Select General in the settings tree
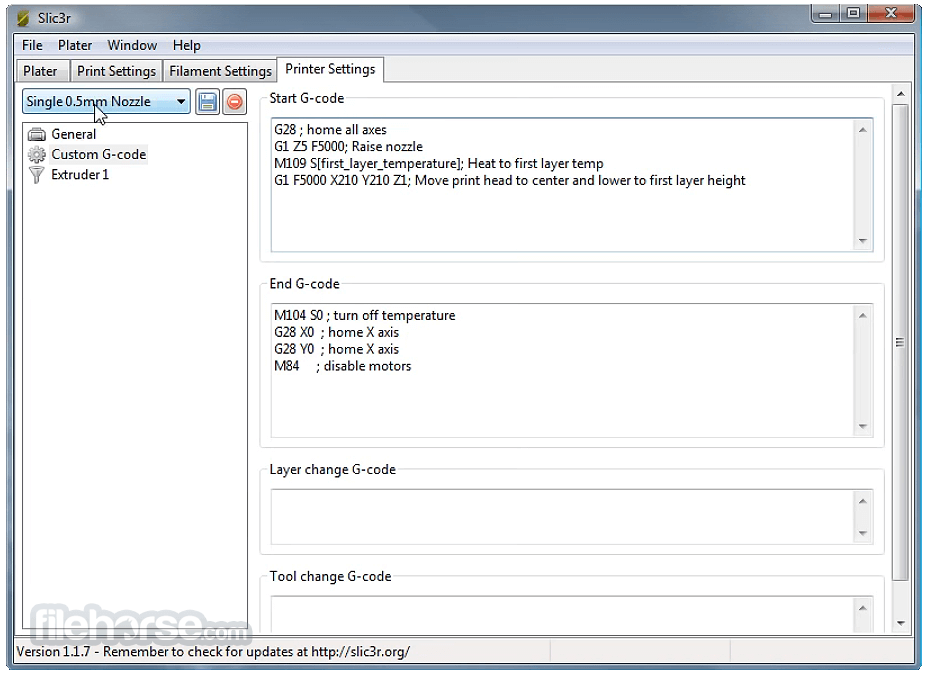Screen dimensions: 926x676 coord(73,135)
